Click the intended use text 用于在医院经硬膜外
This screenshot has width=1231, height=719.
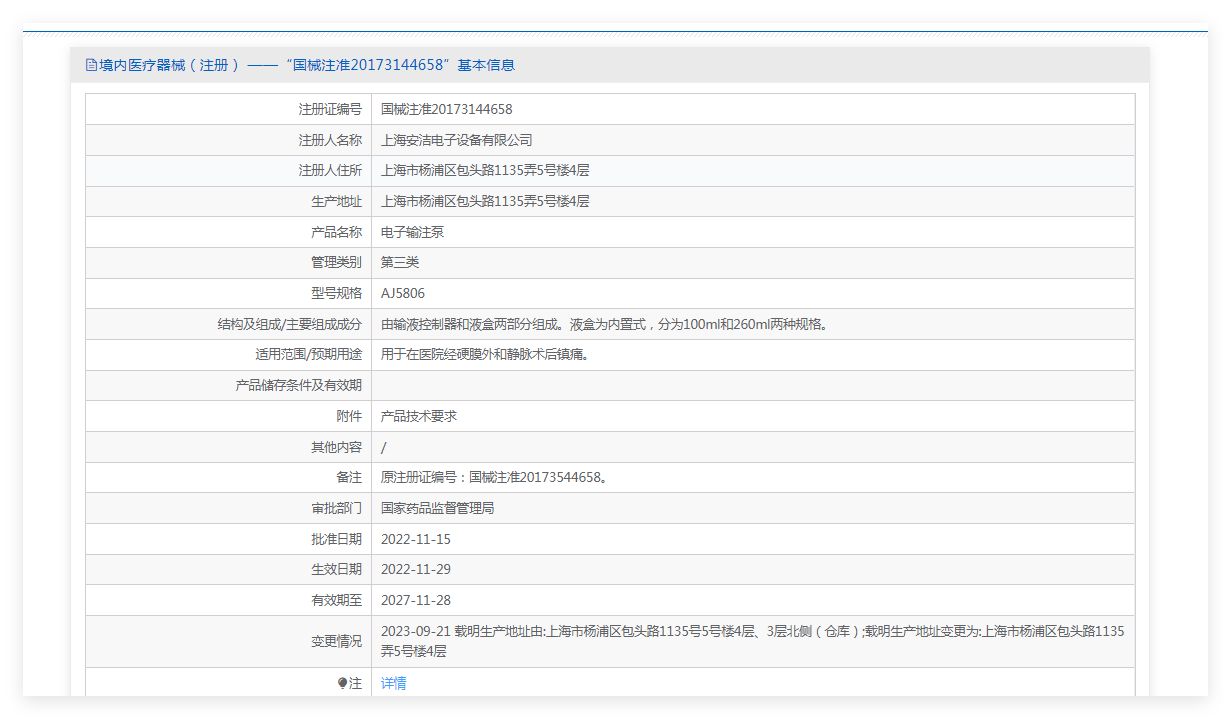[485, 354]
